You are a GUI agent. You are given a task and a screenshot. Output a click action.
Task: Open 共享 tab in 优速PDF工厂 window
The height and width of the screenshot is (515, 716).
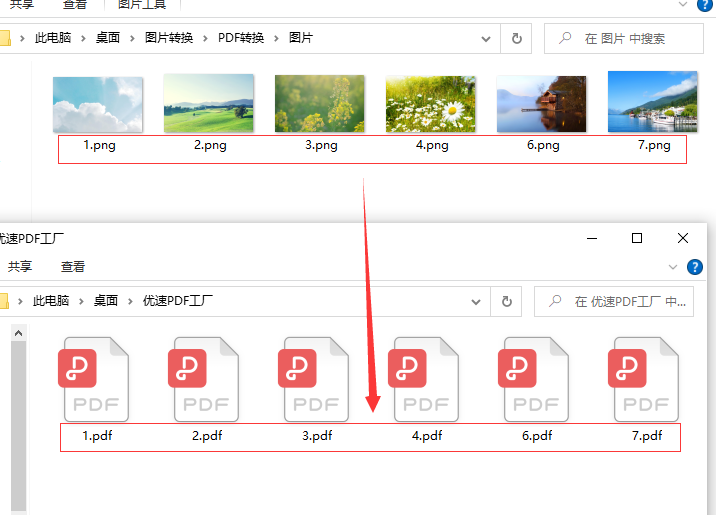pos(20,267)
